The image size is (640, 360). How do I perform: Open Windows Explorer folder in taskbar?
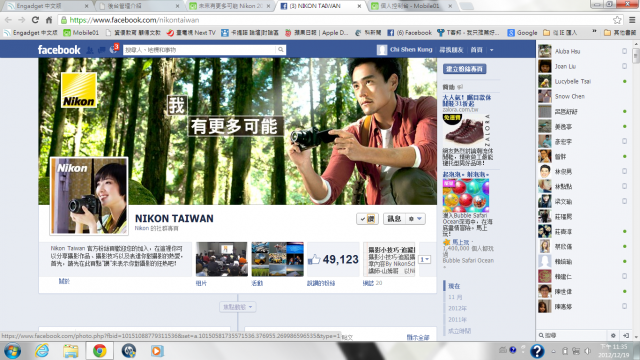pyautogui.click(x=70, y=351)
